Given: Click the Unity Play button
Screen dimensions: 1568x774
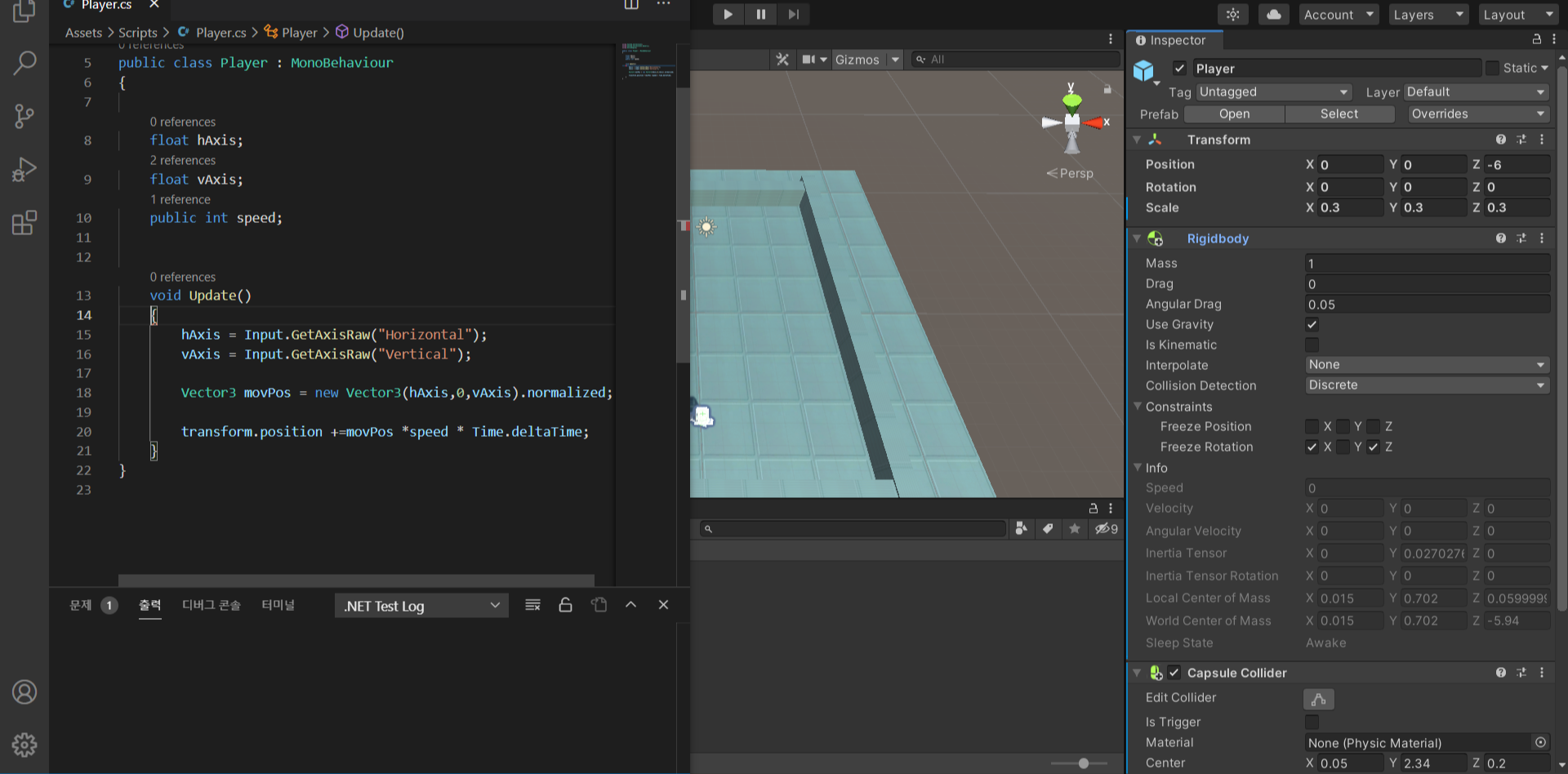Looking at the screenshot, I should pos(728,14).
